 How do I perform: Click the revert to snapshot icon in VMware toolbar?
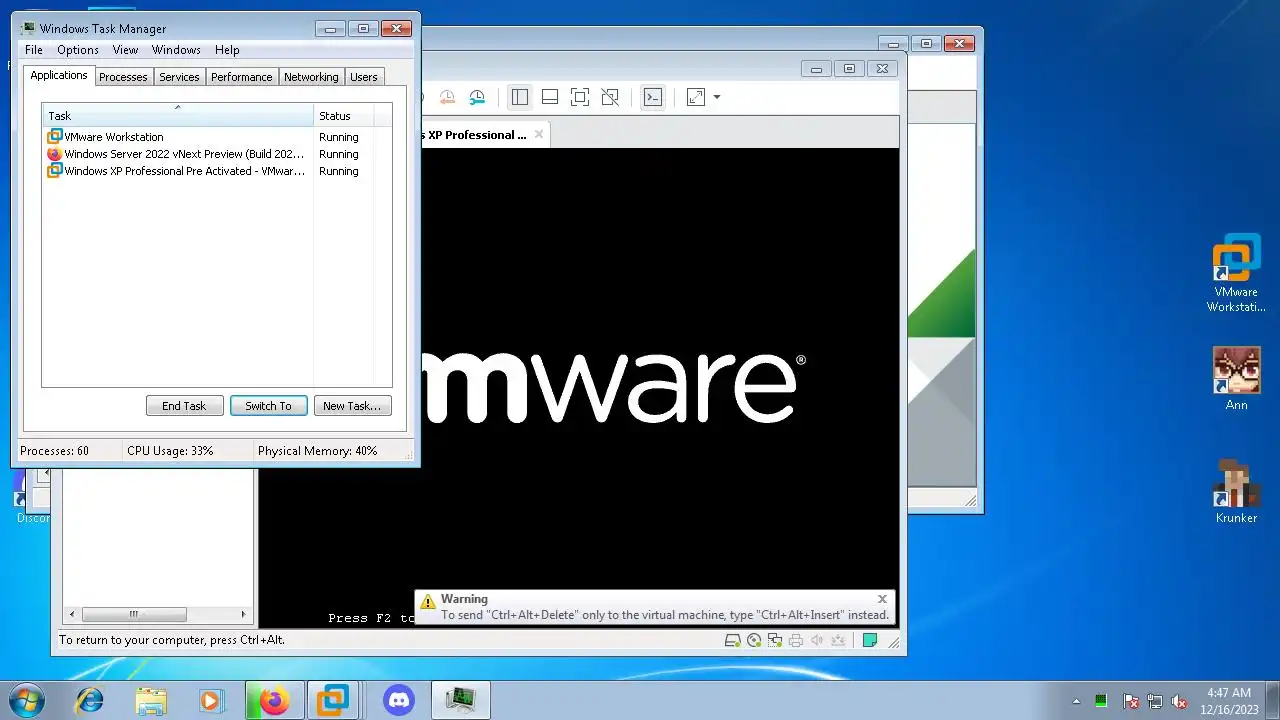[447, 97]
